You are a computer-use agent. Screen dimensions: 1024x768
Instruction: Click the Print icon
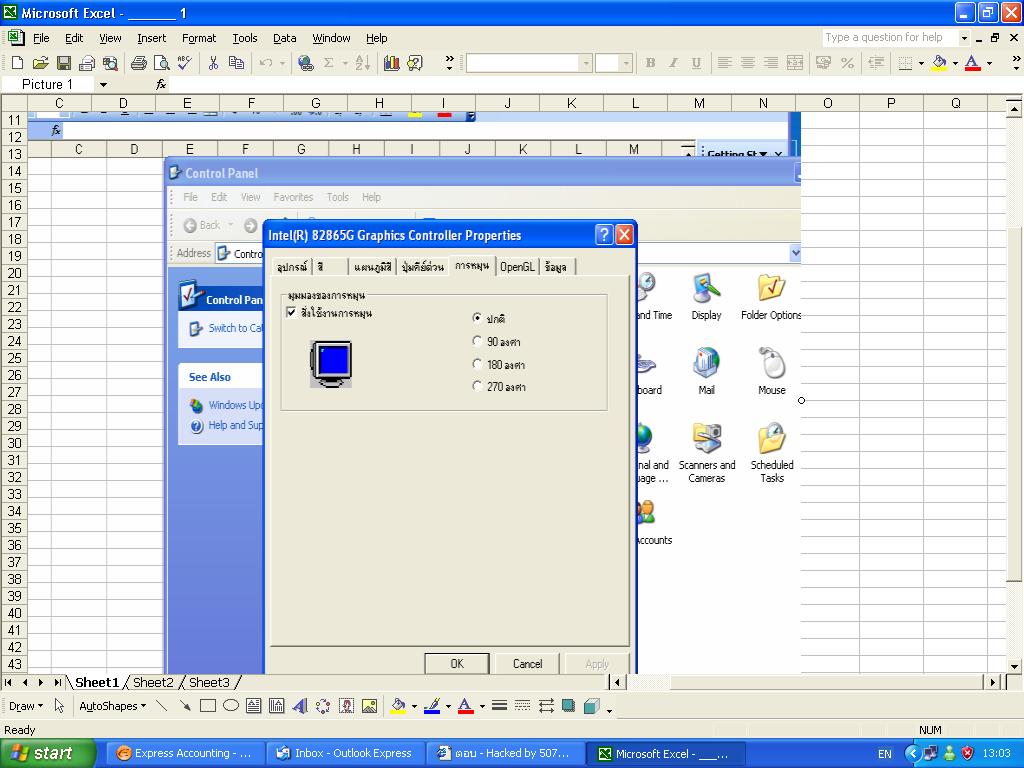[138, 63]
